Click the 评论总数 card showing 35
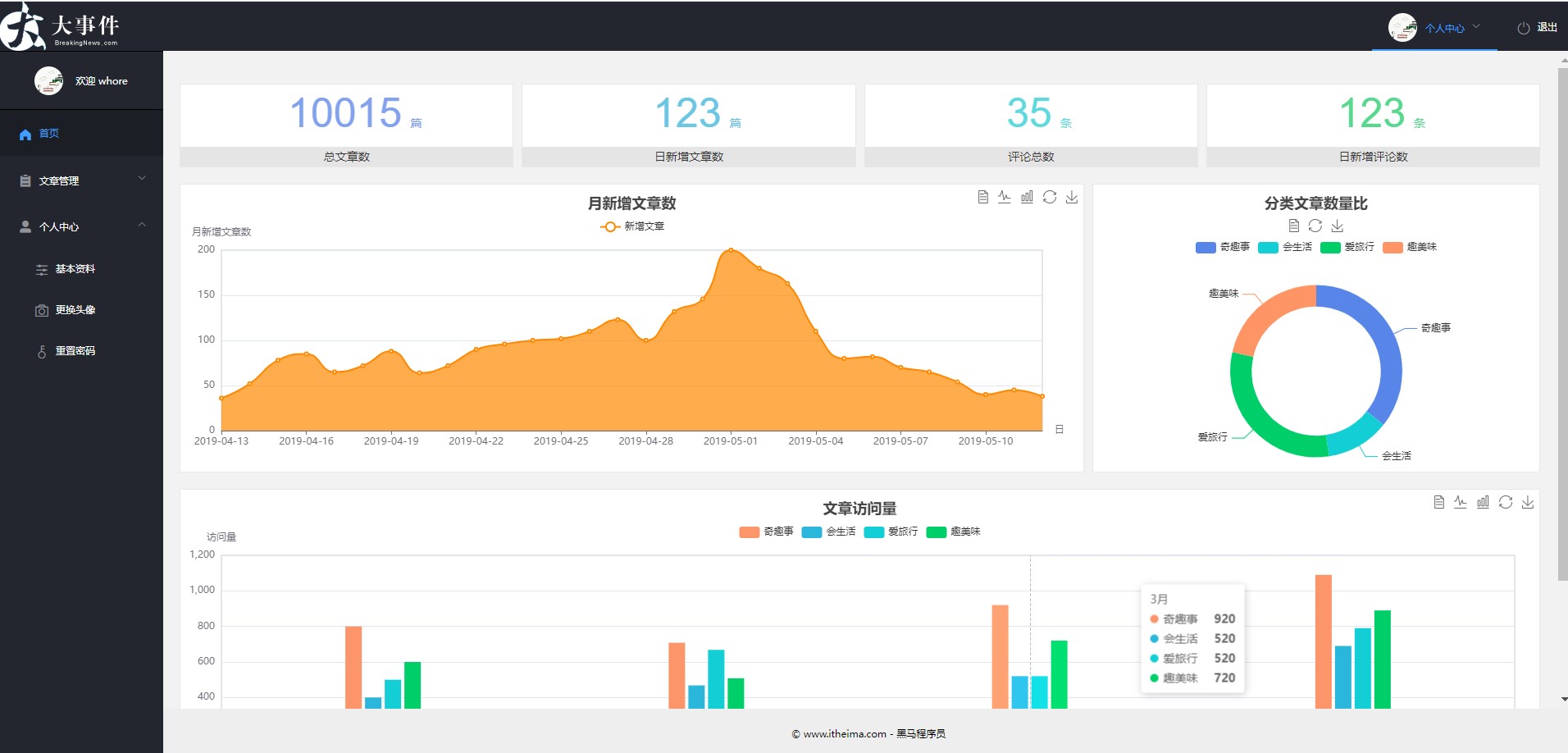The height and width of the screenshot is (753, 1568). click(x=1031, y=125)
